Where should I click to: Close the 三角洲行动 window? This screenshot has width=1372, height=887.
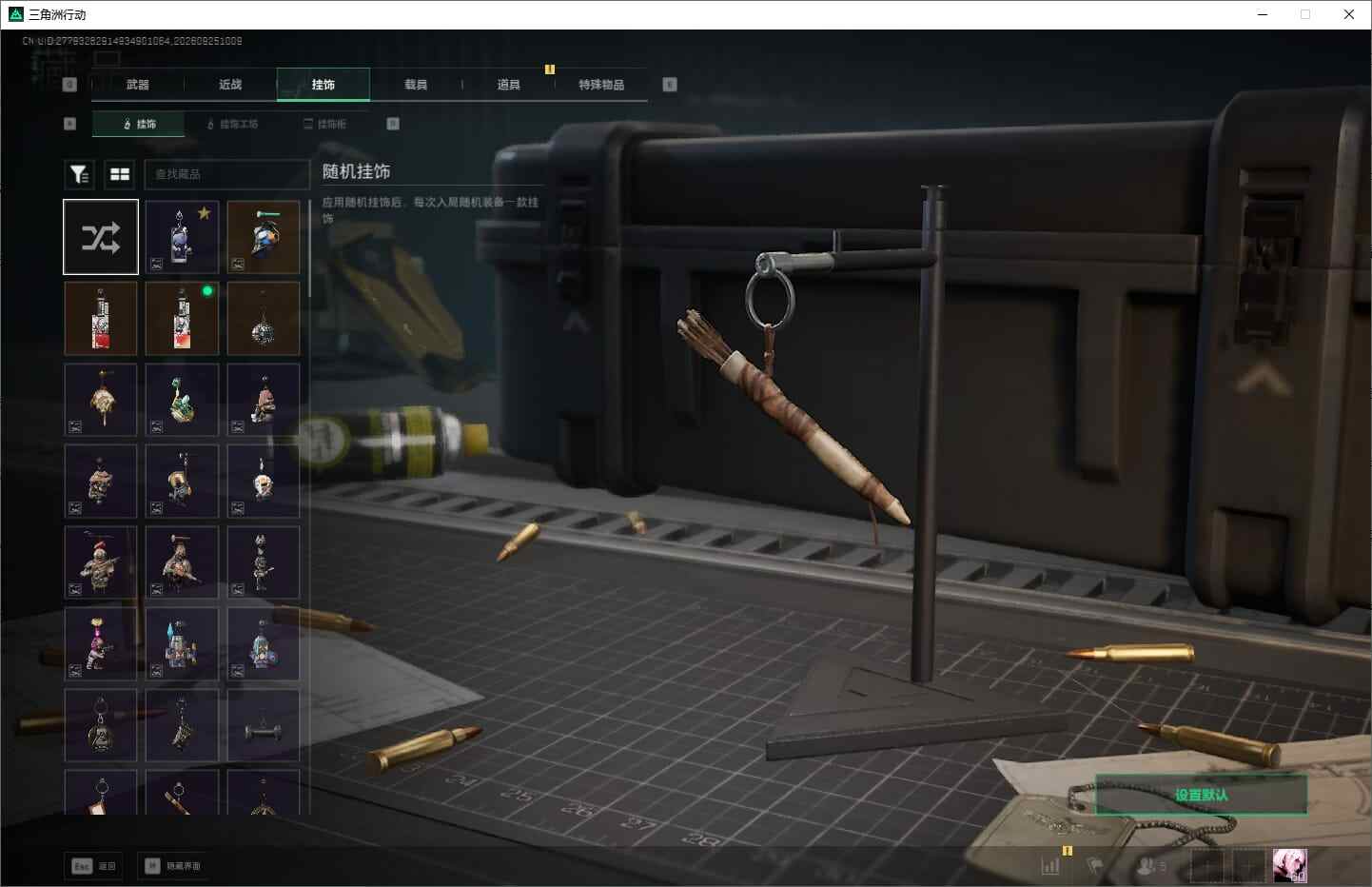(x=1349, y=14)
